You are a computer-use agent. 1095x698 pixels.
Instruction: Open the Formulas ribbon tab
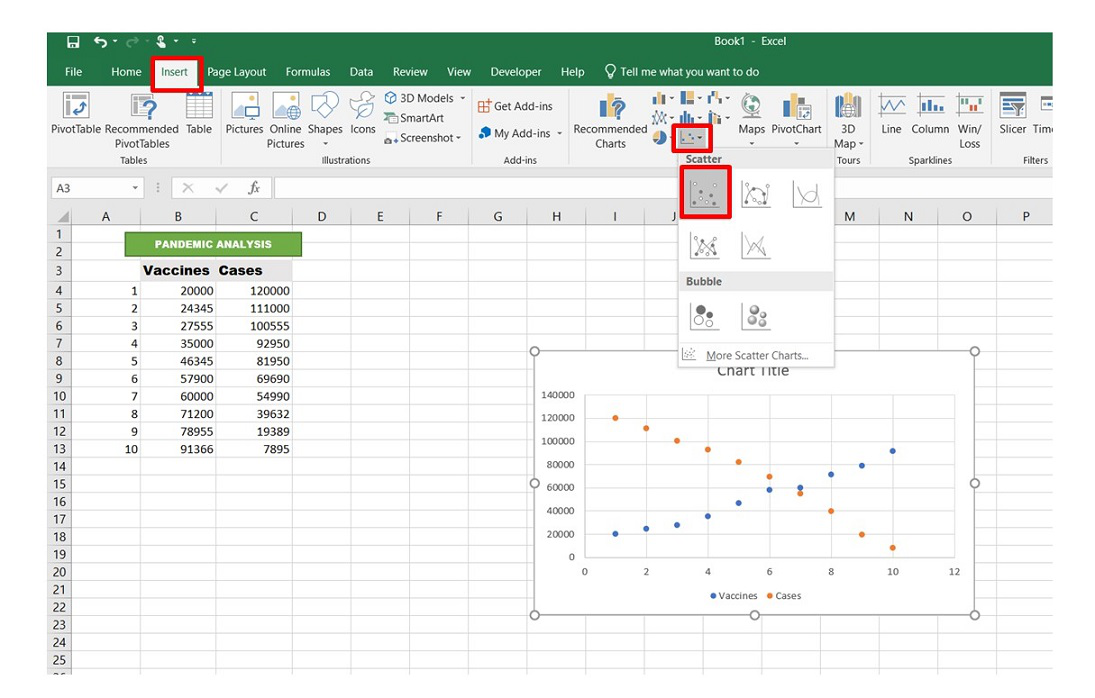[x=307, y=72]
